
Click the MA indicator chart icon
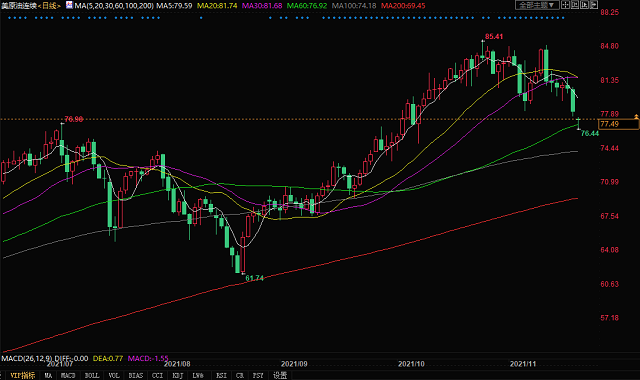[x=69, y=5]
